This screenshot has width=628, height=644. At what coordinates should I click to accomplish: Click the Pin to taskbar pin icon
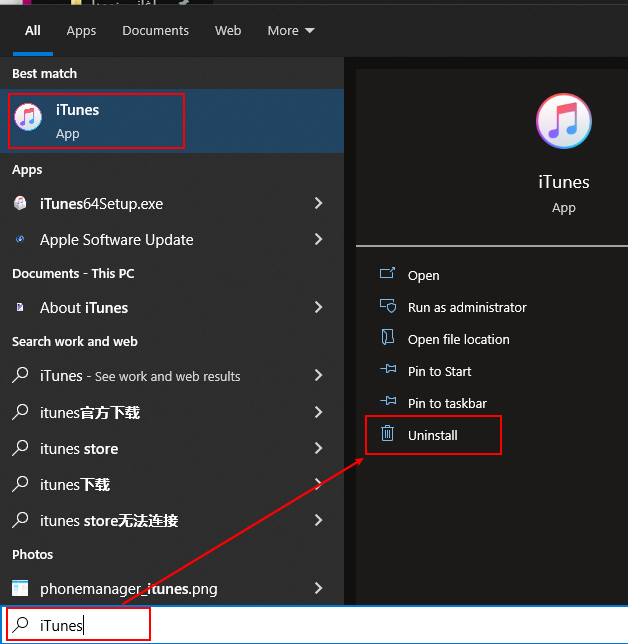[x=388, y=401]
